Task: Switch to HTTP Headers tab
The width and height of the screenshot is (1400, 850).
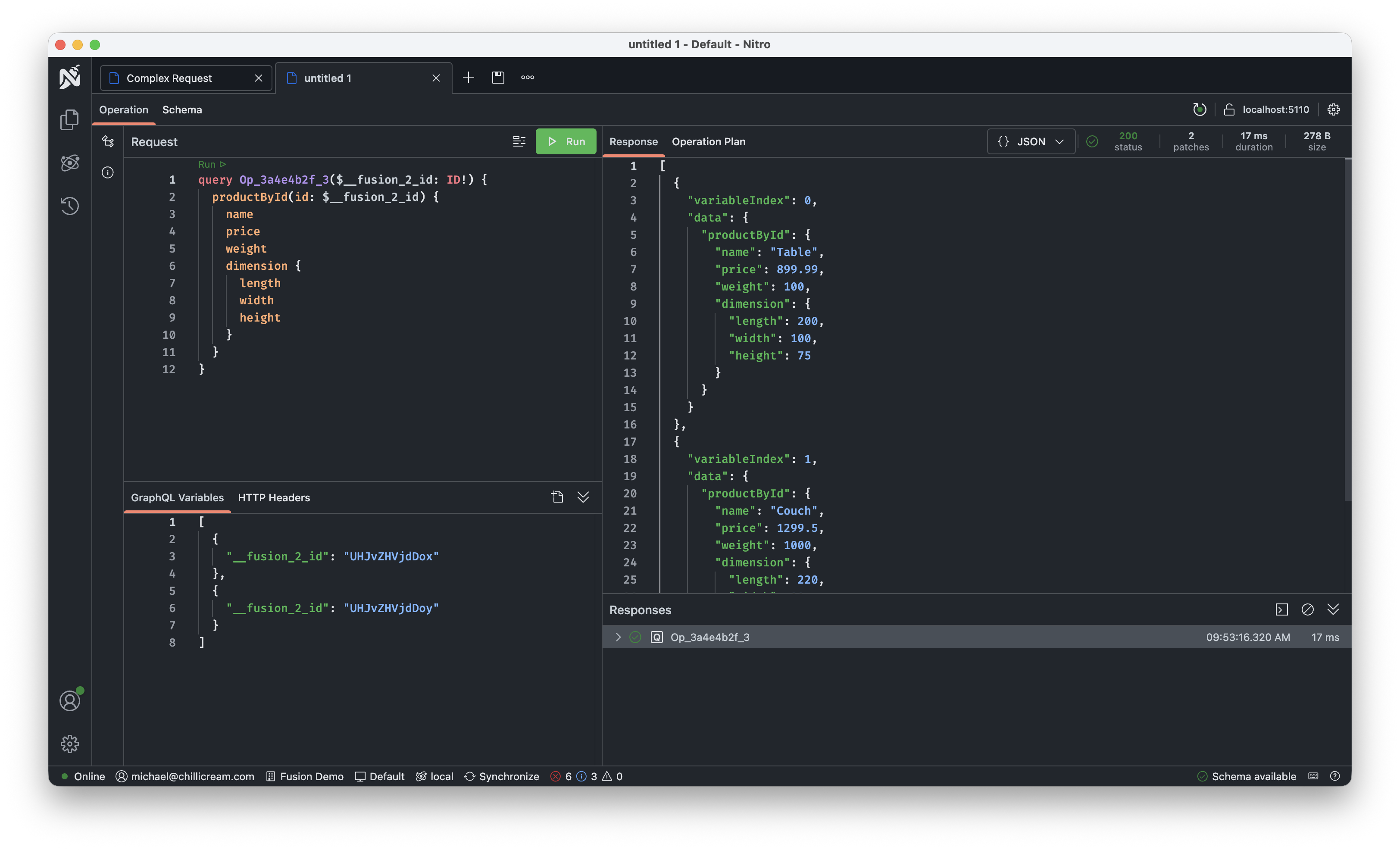Action: pyautogui.click(x=274, y=497)
